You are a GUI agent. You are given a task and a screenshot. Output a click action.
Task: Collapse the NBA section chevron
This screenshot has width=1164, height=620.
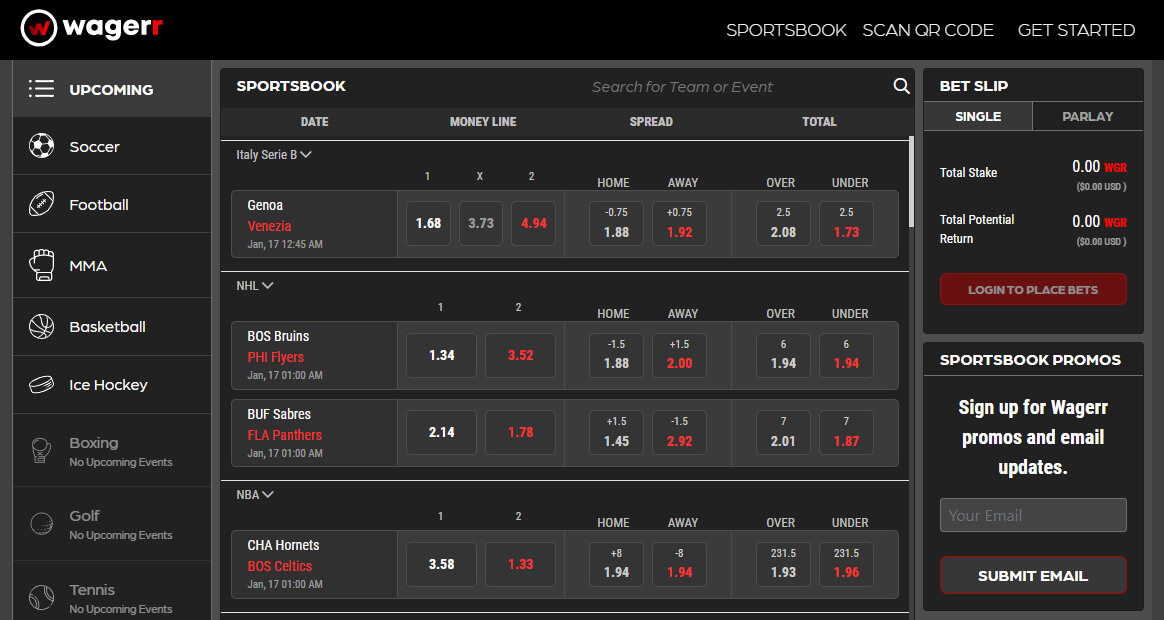coord(268,494)
